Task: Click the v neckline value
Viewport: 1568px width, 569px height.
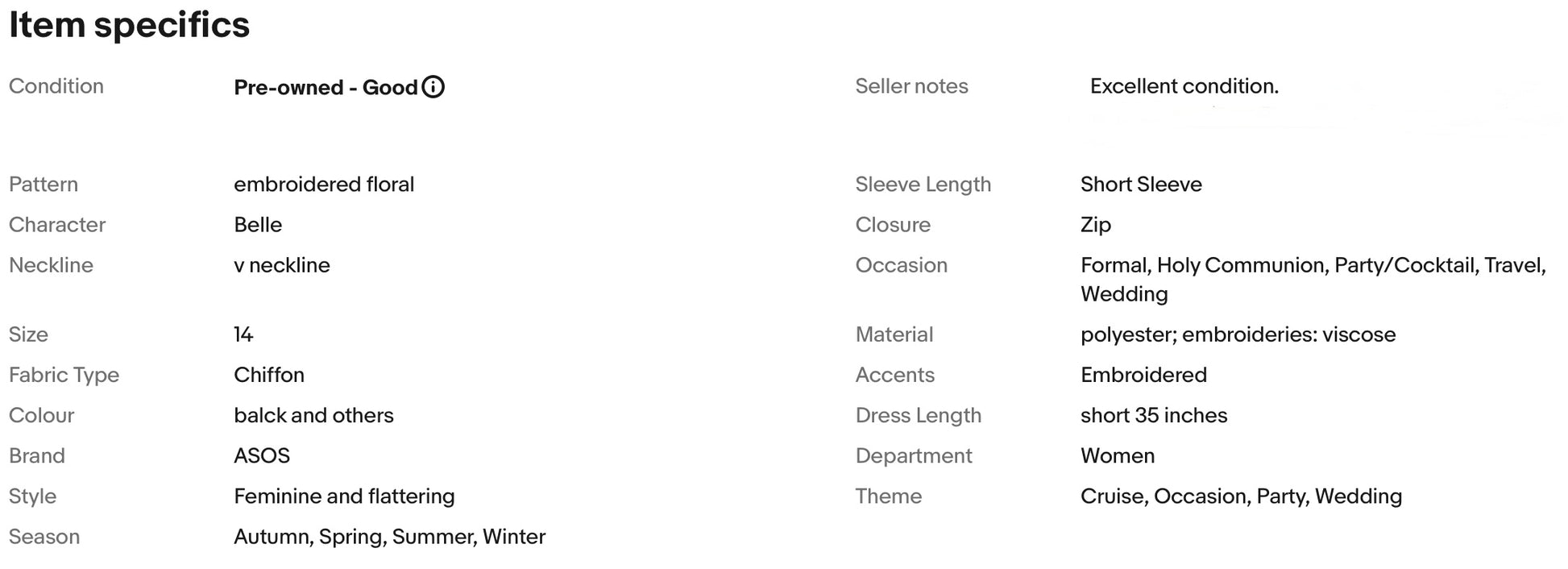Action: [282, 265]
